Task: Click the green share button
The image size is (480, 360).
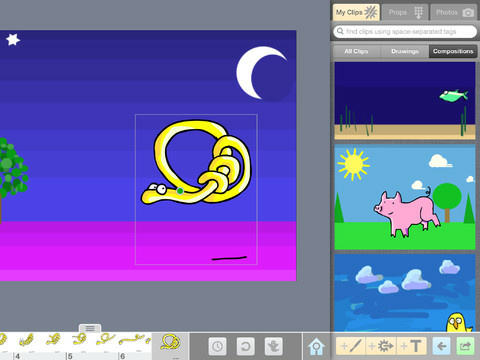Action: tap(465, 346)
